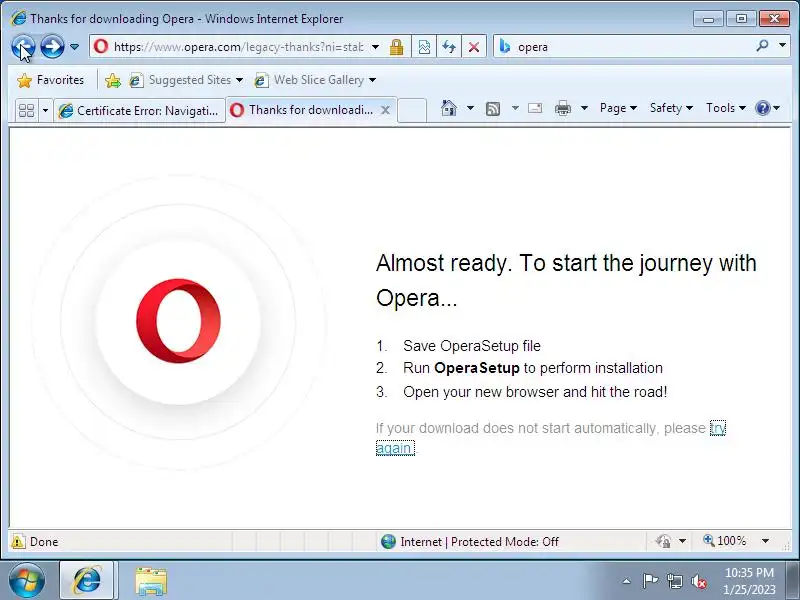800x600 pixels.
Task: Open the Tools menu
Action: tap(726, 108)
